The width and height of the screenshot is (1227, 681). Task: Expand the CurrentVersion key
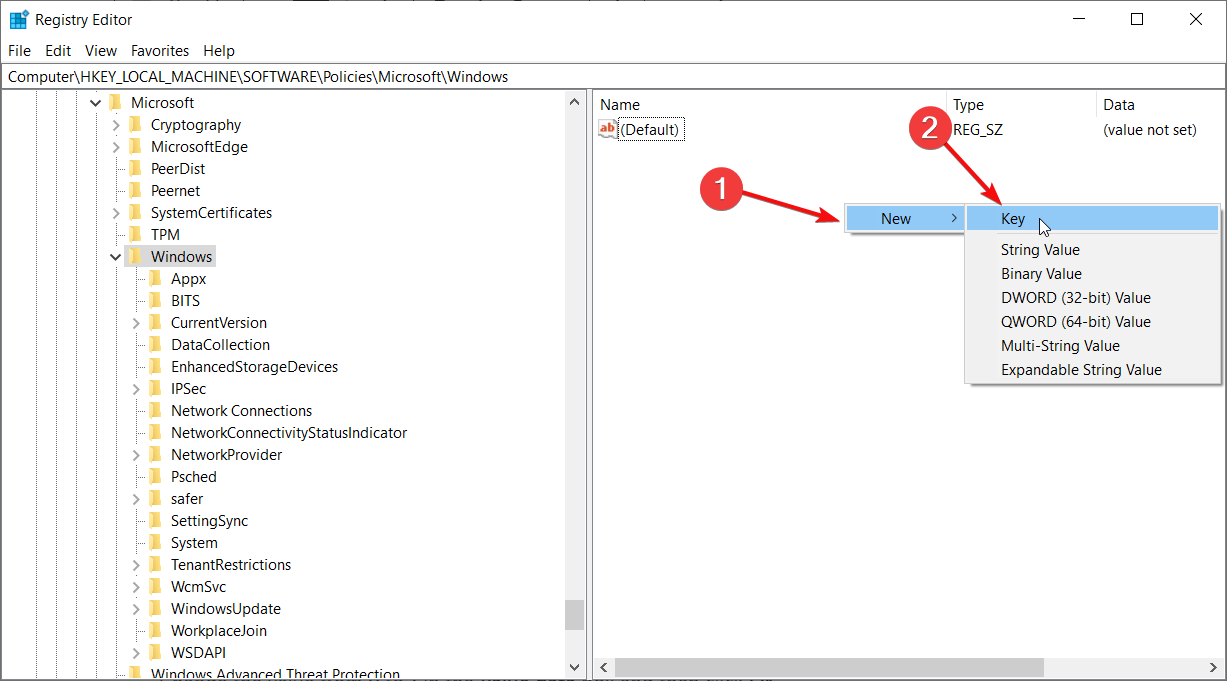136,323
